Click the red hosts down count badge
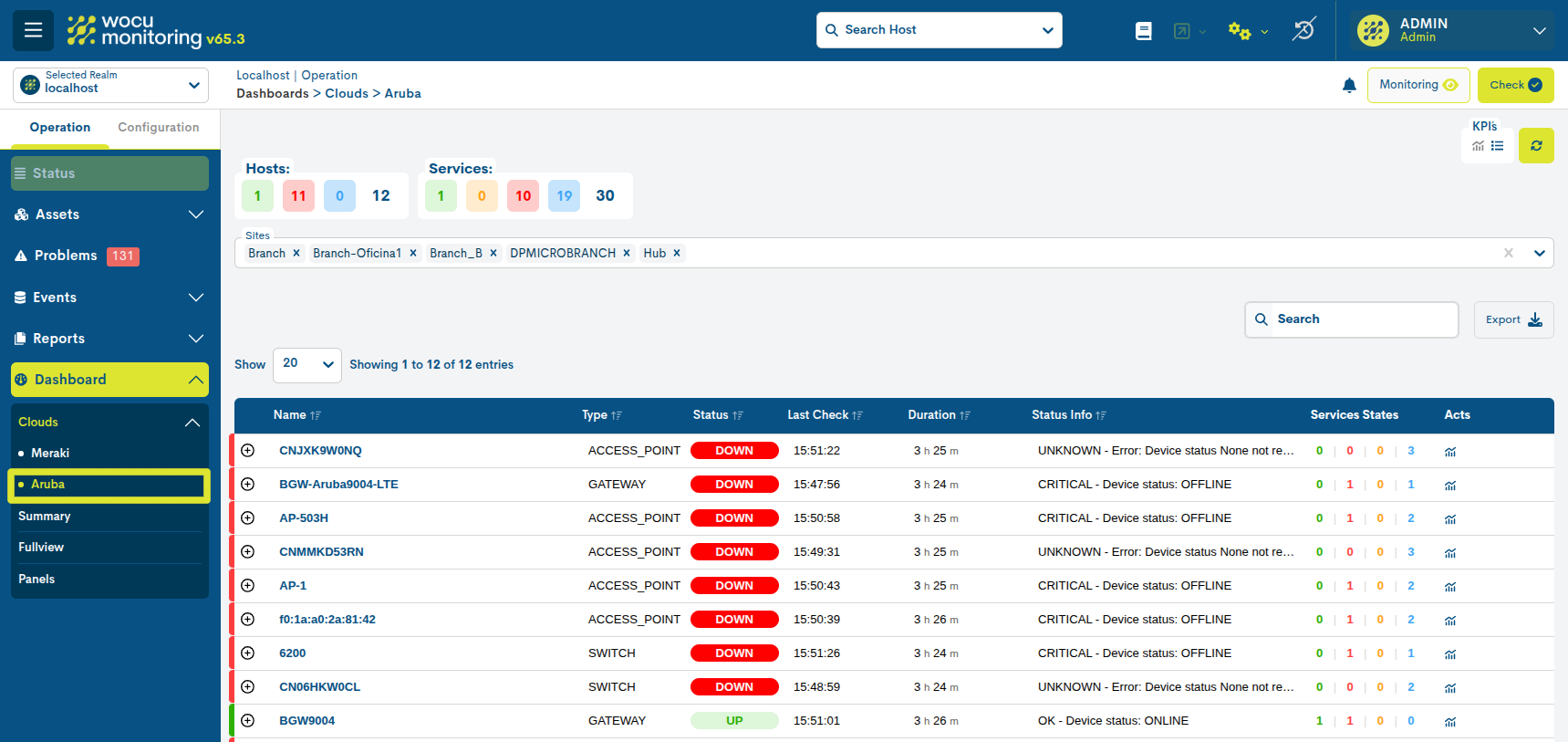Viewport: 1568px width, 742px height. pyautogui.click(x=298, y=196)
